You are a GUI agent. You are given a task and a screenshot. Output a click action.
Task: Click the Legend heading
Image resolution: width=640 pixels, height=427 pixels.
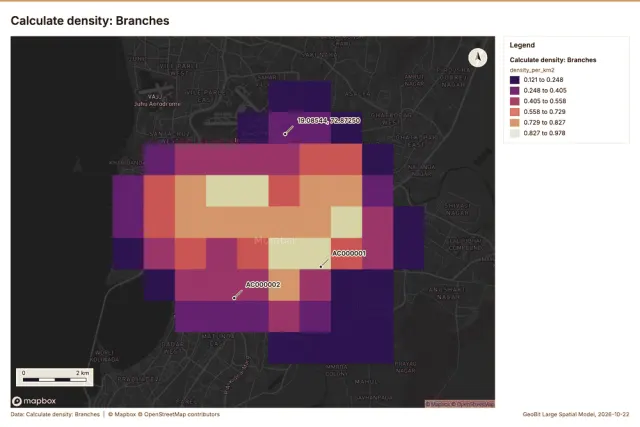pyautogui.click(x=522, y=45)
